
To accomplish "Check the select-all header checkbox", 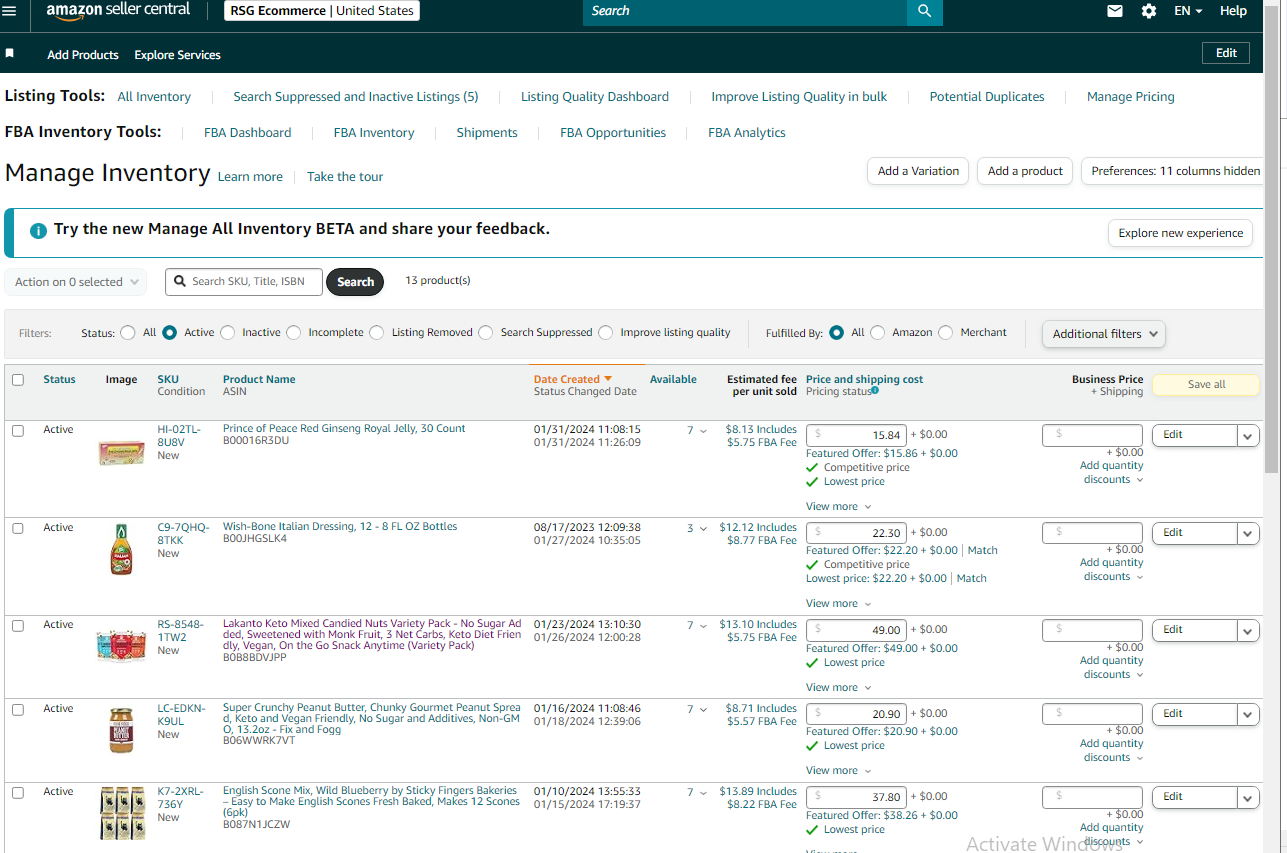I will coord(18,380).
